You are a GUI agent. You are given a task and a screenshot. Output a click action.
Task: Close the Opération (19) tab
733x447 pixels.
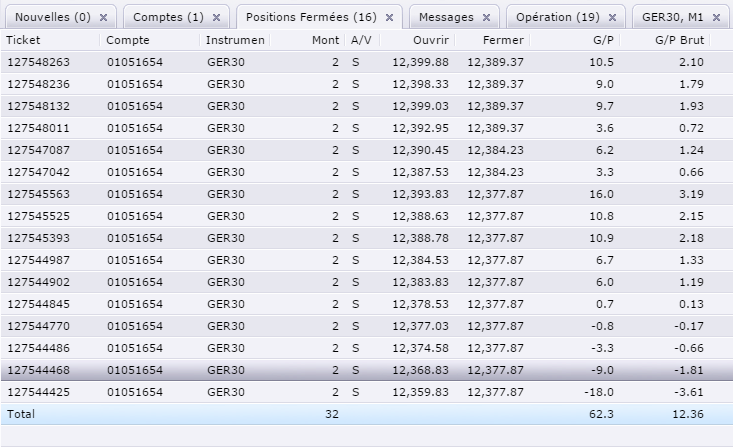click(613, 18)
